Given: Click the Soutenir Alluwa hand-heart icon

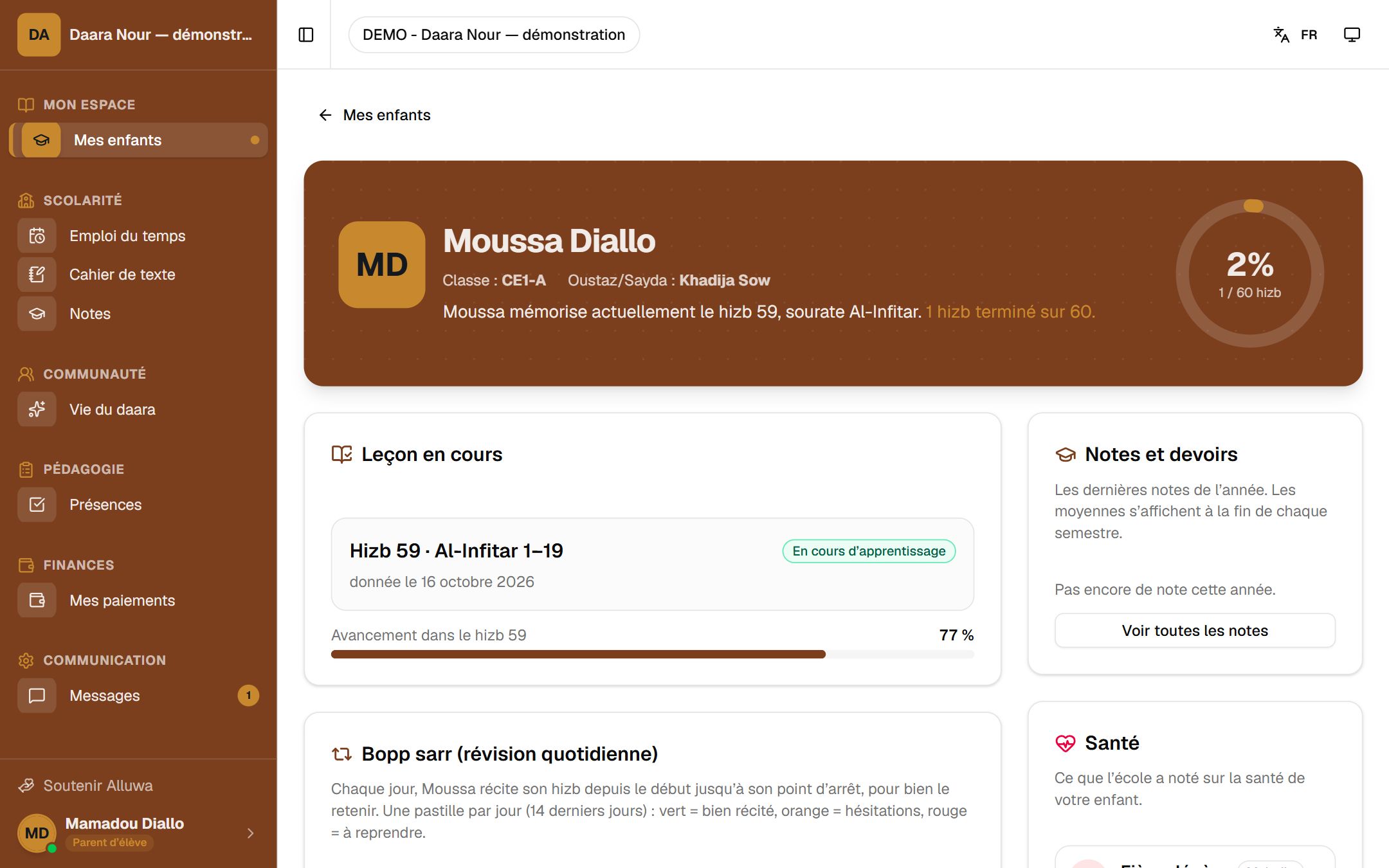Looking at the screenshot, I should click(26, 786).
